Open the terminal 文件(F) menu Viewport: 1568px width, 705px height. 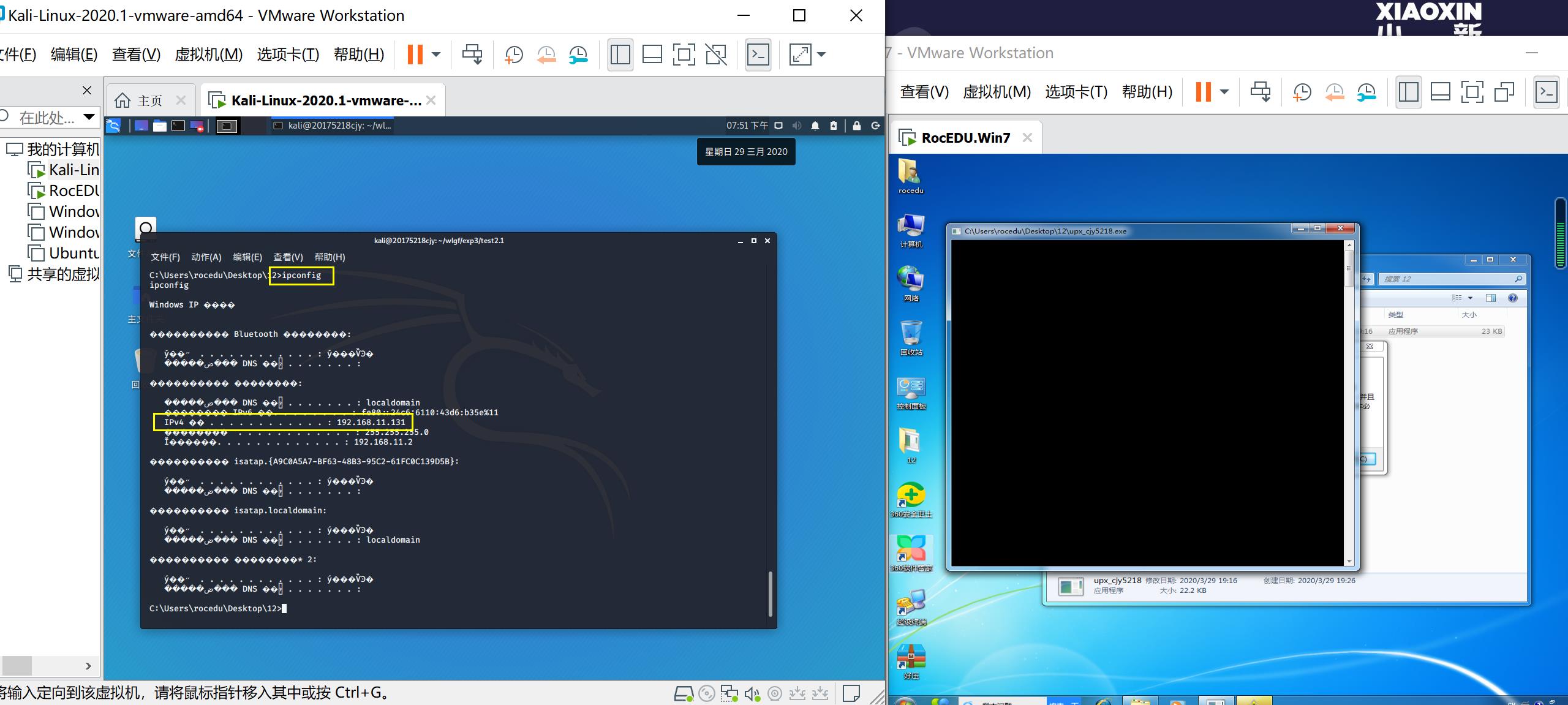[x=165, y=257]
